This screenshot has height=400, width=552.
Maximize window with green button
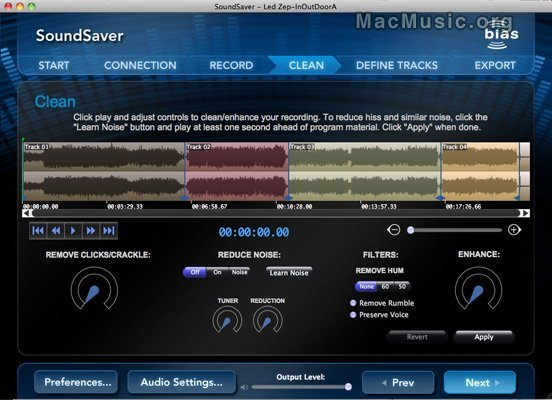pyautogui.click(x=32, y=6)
